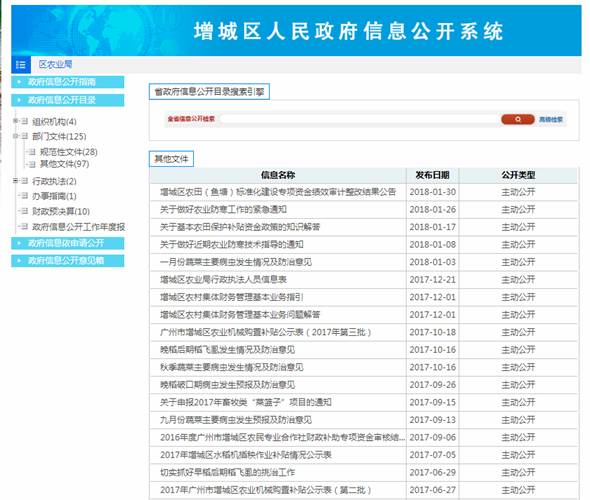The image size is (590, 500).
Task: Click folder icon beside 规范性文件(28)
Action: pyautogui.click(x=32, y=152)
